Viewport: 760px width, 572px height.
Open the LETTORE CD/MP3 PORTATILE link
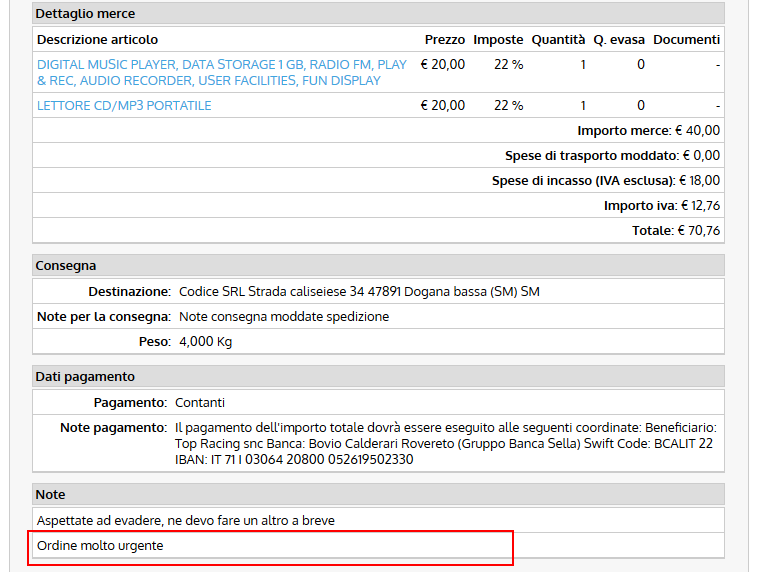[124, 106]
